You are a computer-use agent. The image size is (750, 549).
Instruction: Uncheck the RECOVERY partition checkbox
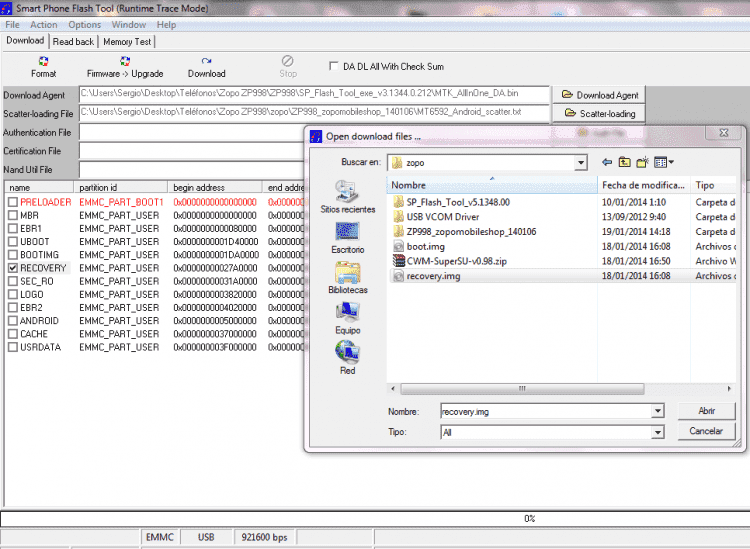point(13,268)
